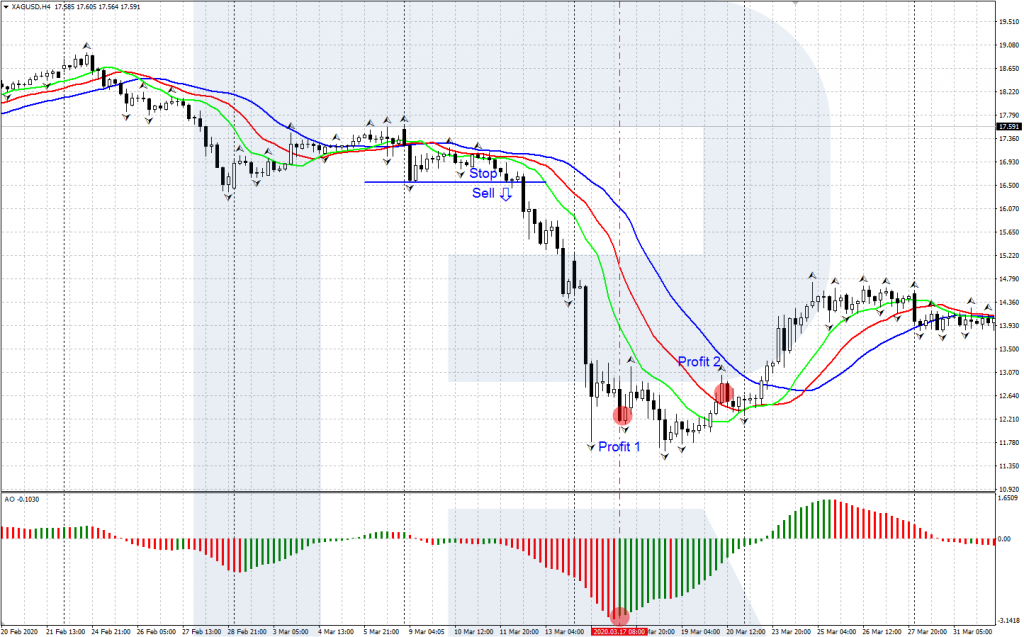Click the red circle marker below Profit 2

[724, 394]
